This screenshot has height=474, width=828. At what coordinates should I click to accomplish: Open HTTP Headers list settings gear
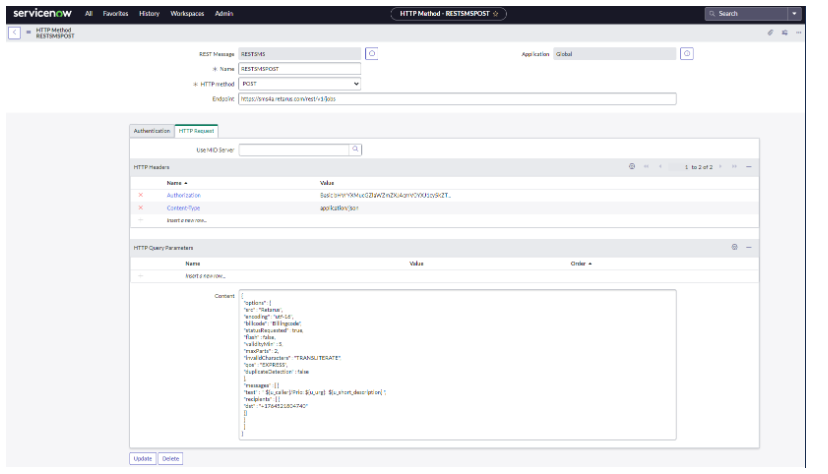[632, 166]
